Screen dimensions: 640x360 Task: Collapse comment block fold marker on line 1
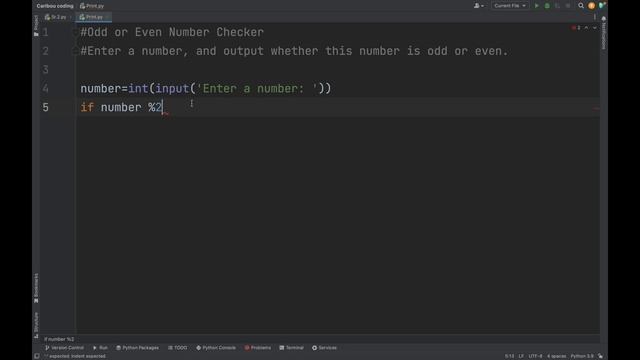pyautogui.click(x=75, y=32)
